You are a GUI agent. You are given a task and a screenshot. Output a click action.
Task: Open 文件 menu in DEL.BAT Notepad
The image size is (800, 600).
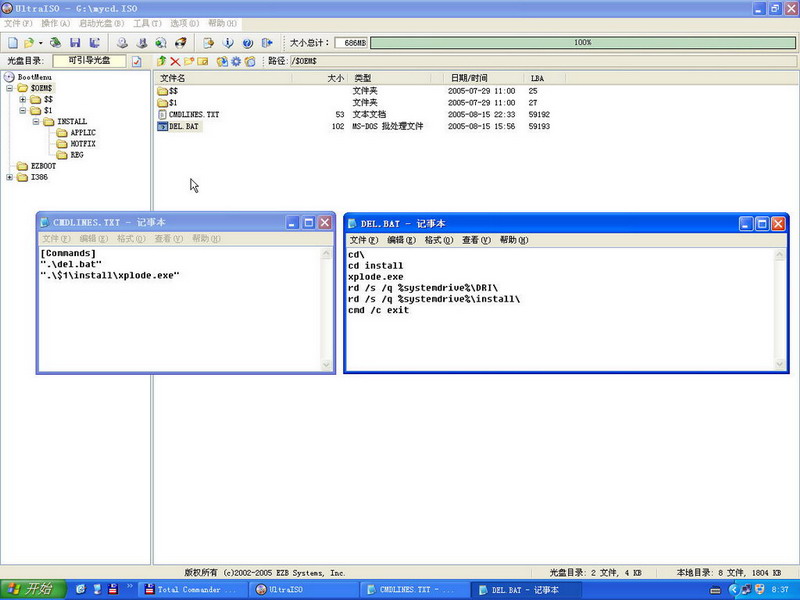(363, 240)
